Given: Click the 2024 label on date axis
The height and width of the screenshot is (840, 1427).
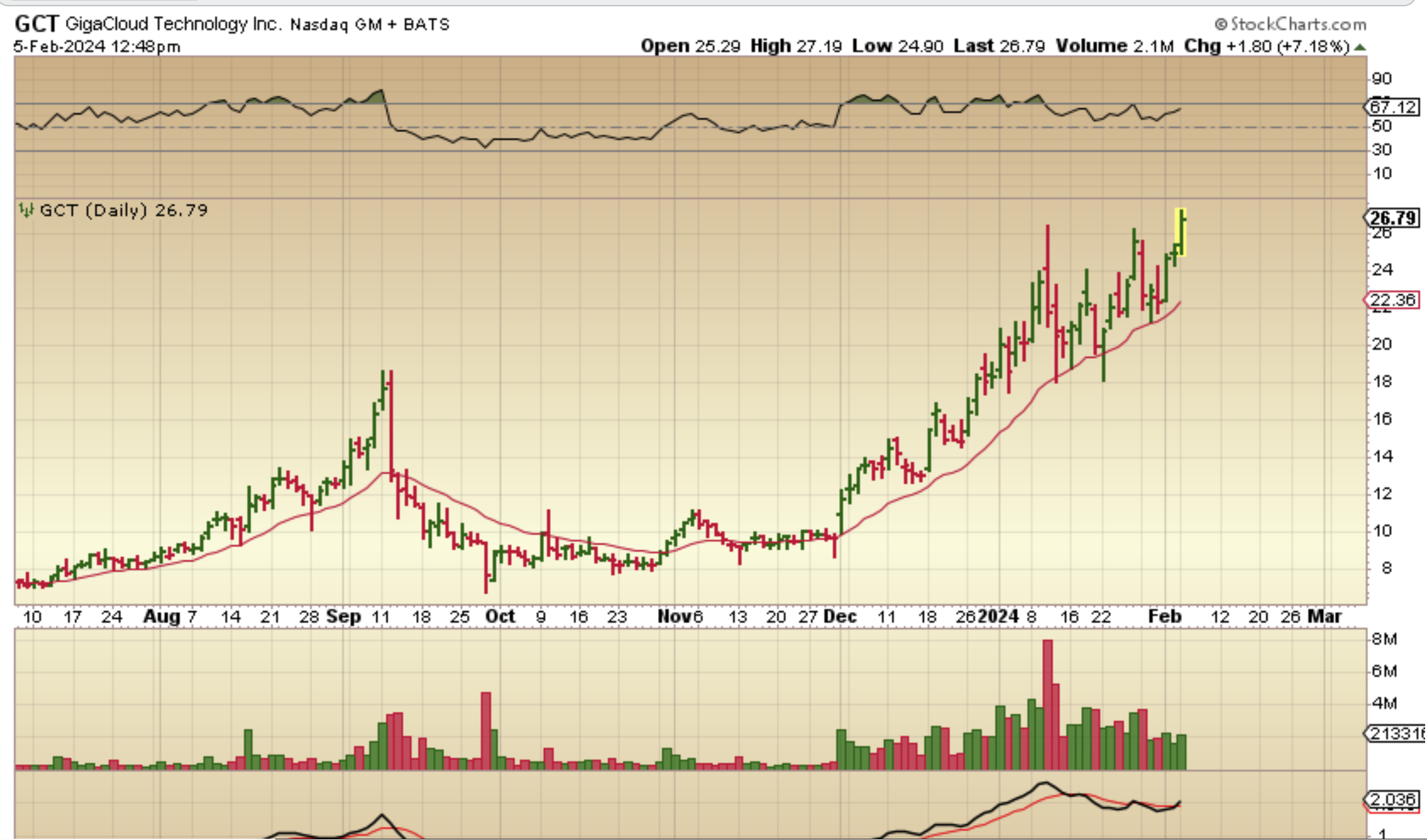Looking at the screenshot, I should (998, 617).
